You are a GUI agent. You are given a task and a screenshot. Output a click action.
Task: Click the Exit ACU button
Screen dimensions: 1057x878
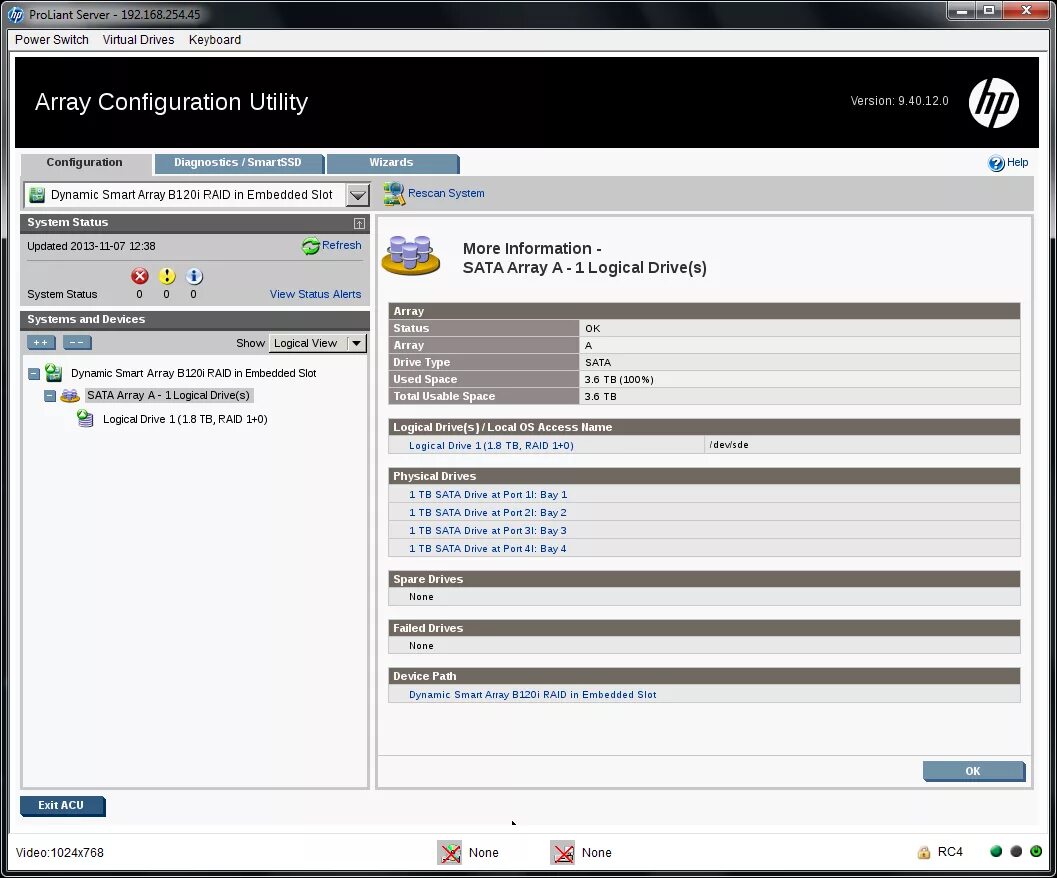click(x=62, y=805)
